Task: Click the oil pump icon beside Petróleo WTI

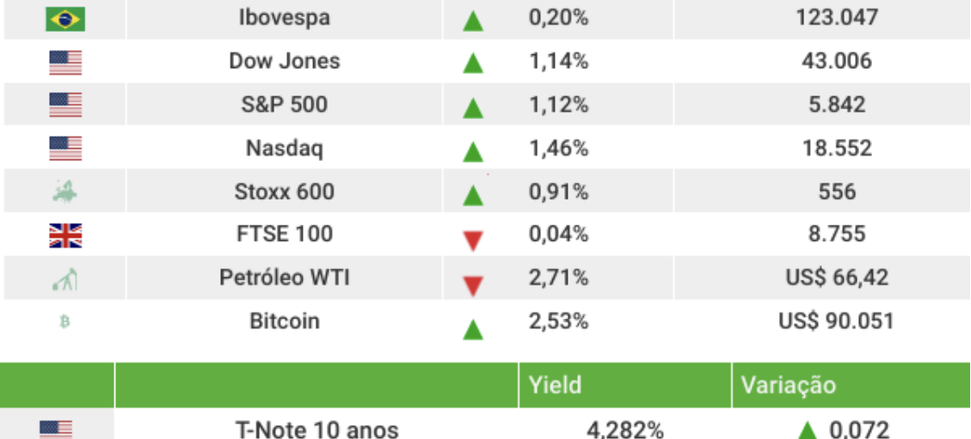Action: (x=65, y=280)
